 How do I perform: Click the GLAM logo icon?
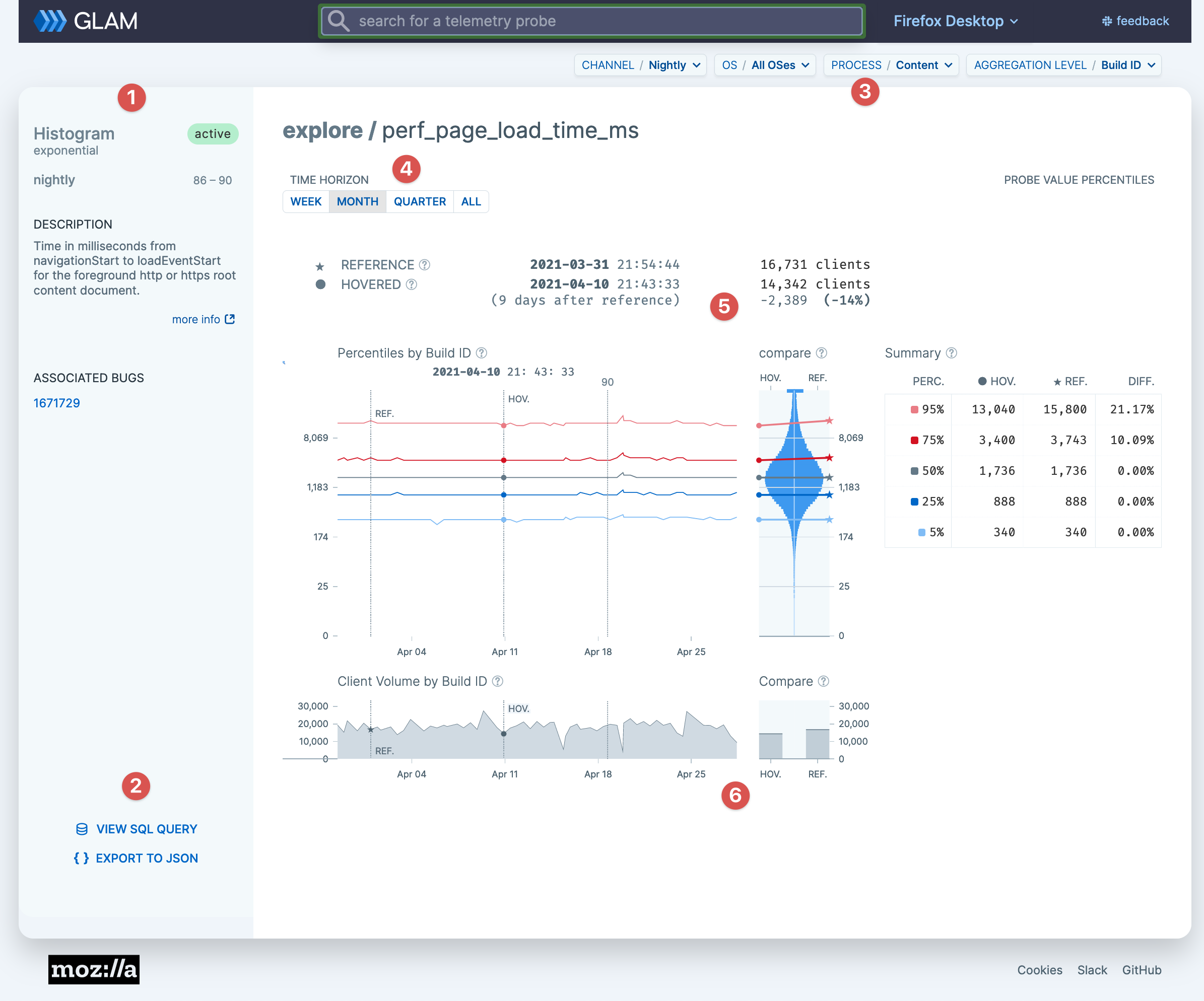[x=50, y=21]
